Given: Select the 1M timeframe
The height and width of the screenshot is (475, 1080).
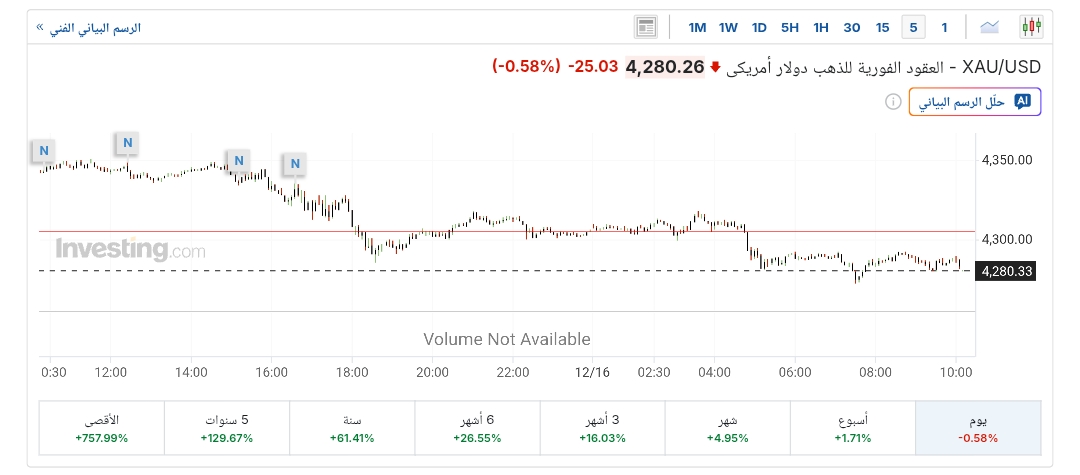Looking at the screenshot, I should (697, 27).
